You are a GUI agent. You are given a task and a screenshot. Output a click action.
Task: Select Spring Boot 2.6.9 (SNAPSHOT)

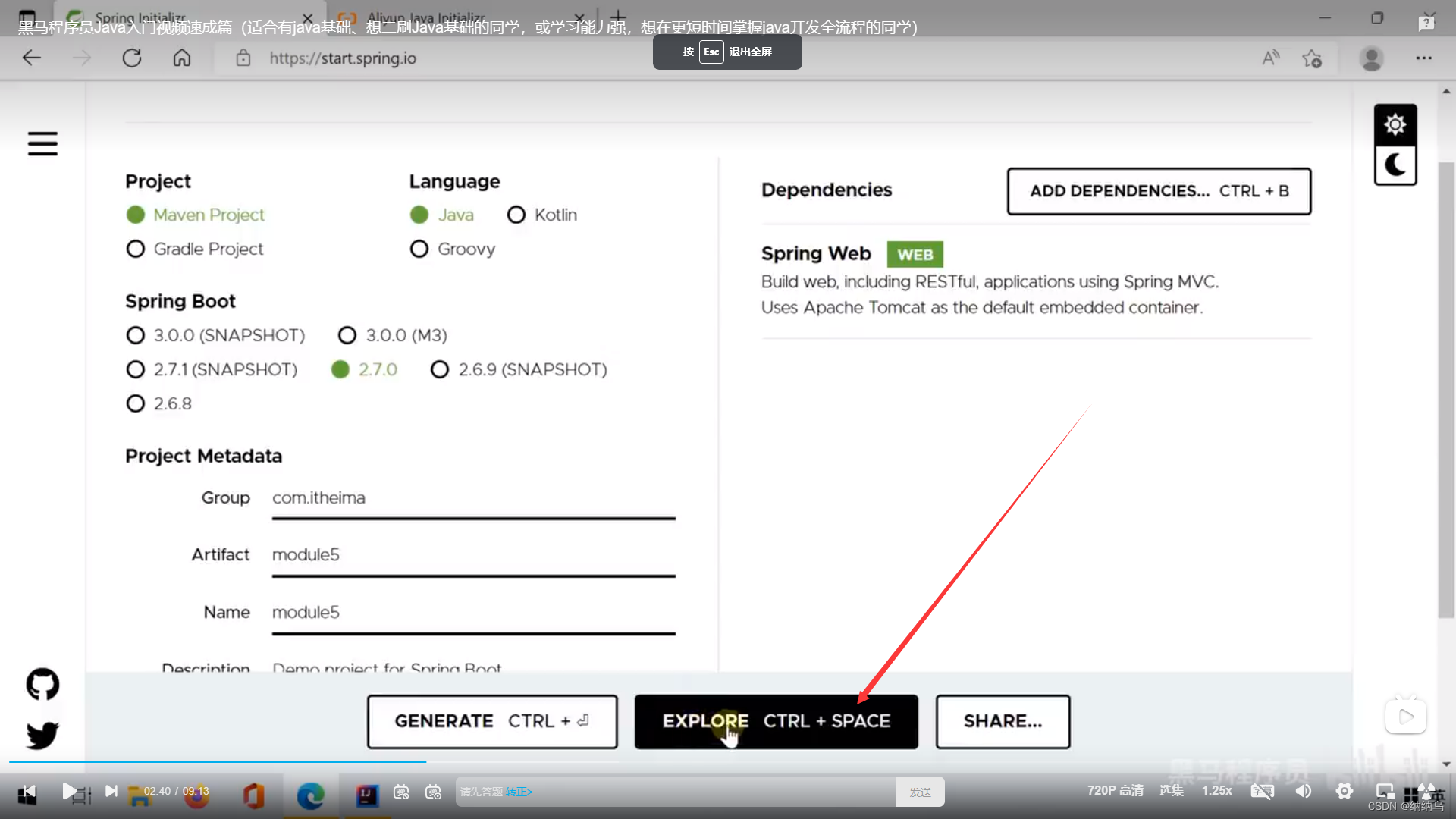[440, 369]
